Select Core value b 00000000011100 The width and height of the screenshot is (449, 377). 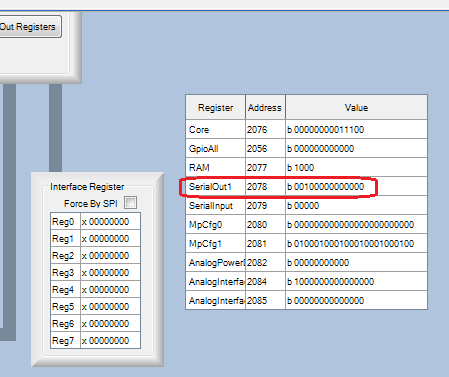[x=356, y=129]
